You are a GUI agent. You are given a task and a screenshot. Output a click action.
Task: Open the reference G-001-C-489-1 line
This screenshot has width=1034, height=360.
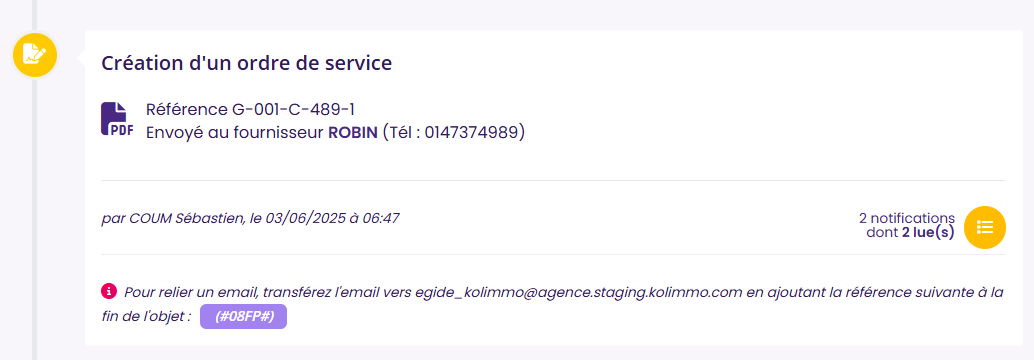(x=251, y=109)
